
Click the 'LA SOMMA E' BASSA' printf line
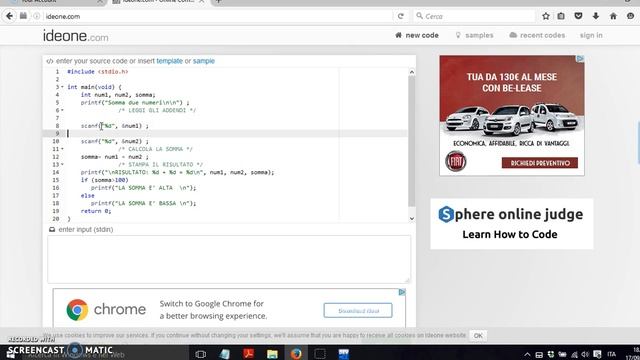tap(143, 203)
